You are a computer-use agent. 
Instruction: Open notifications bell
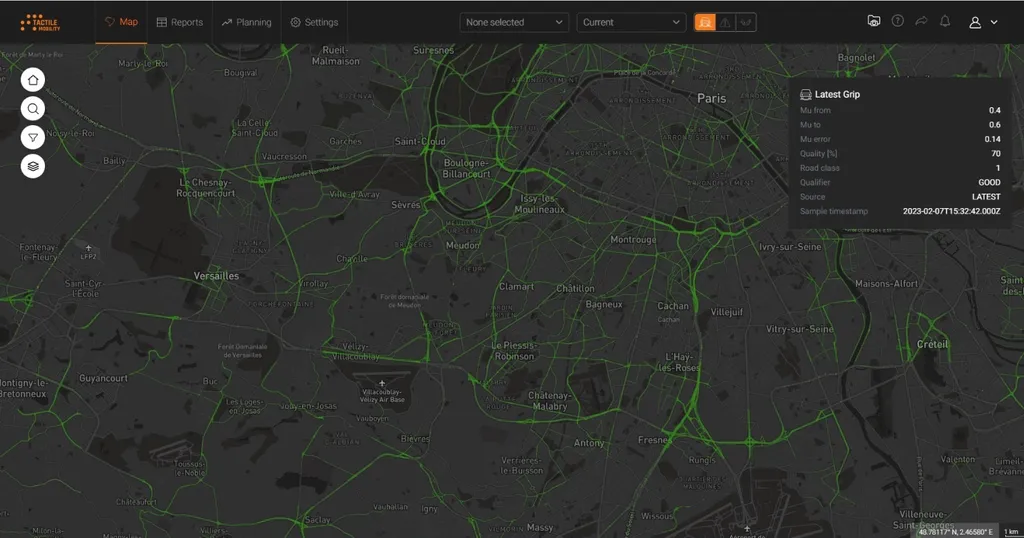tap(945, 21)
